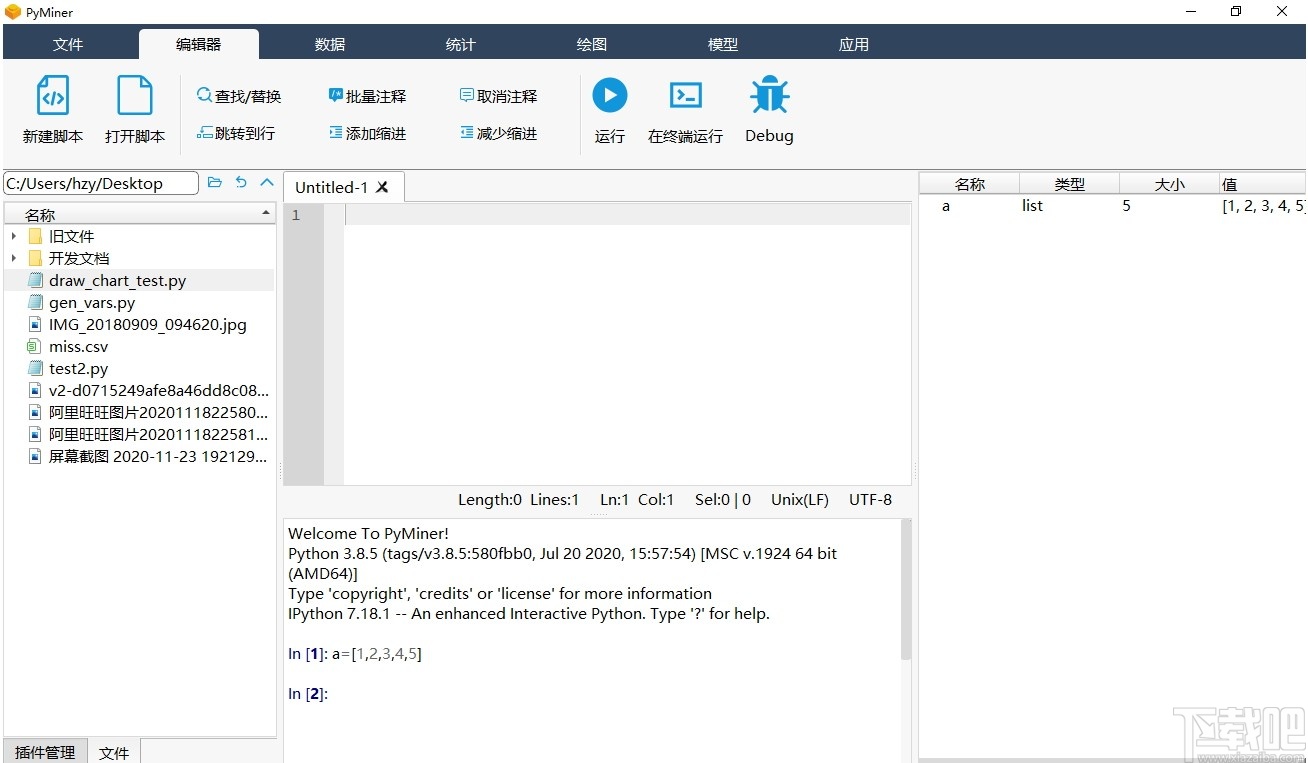
Task: Click 批量注释 to comment lines
Action: click(368, 95)
